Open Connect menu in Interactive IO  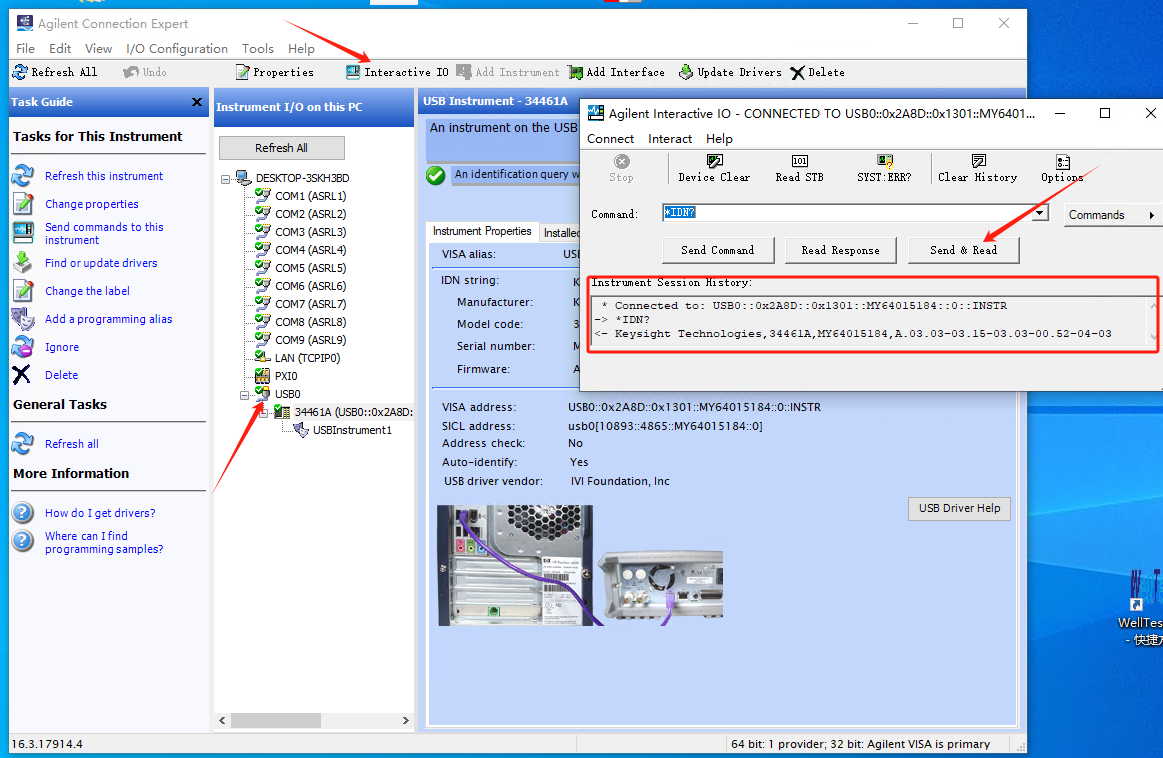click(x=610, y=139)
